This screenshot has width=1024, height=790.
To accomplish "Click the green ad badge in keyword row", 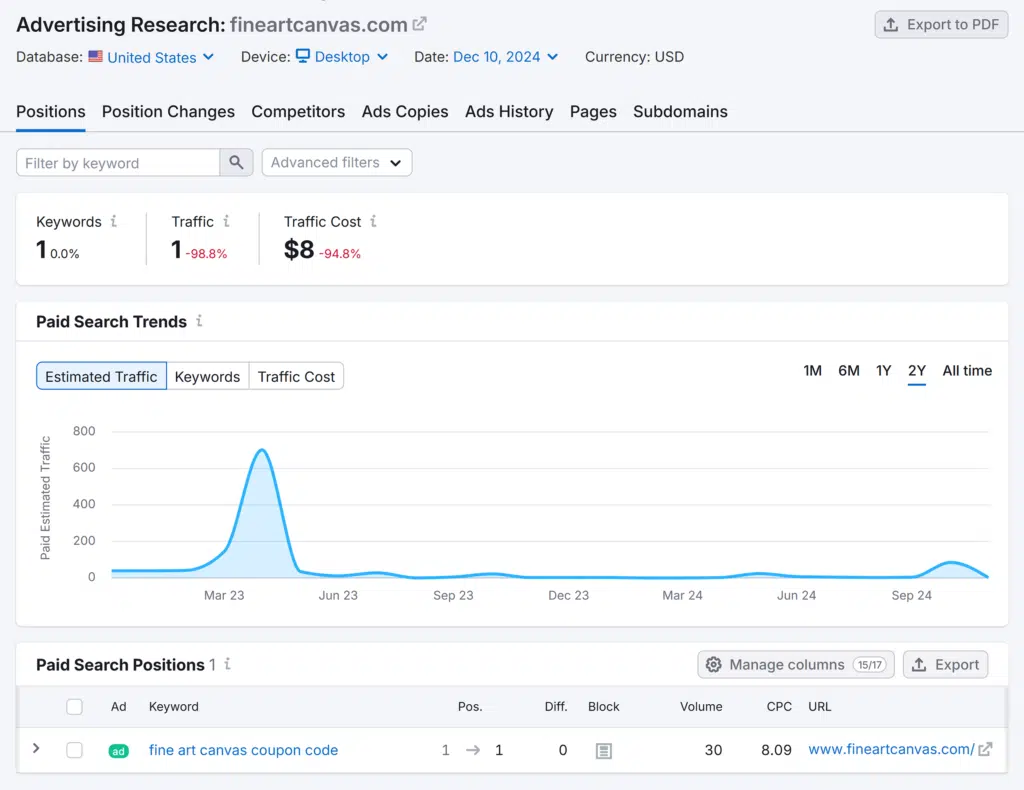I will [x=118, y=750].
